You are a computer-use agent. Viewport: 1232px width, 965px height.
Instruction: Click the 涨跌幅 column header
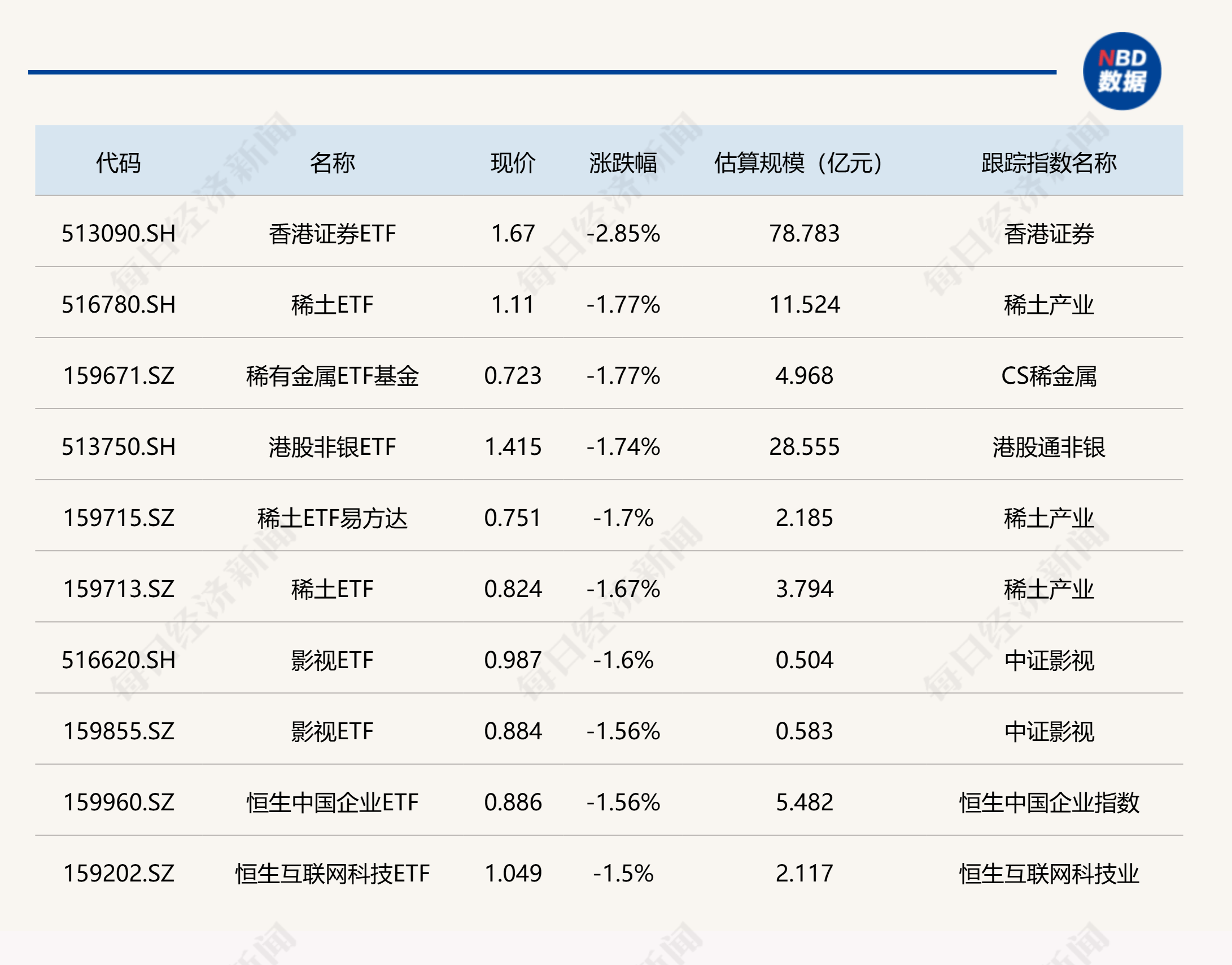click(x=624, y=161)
